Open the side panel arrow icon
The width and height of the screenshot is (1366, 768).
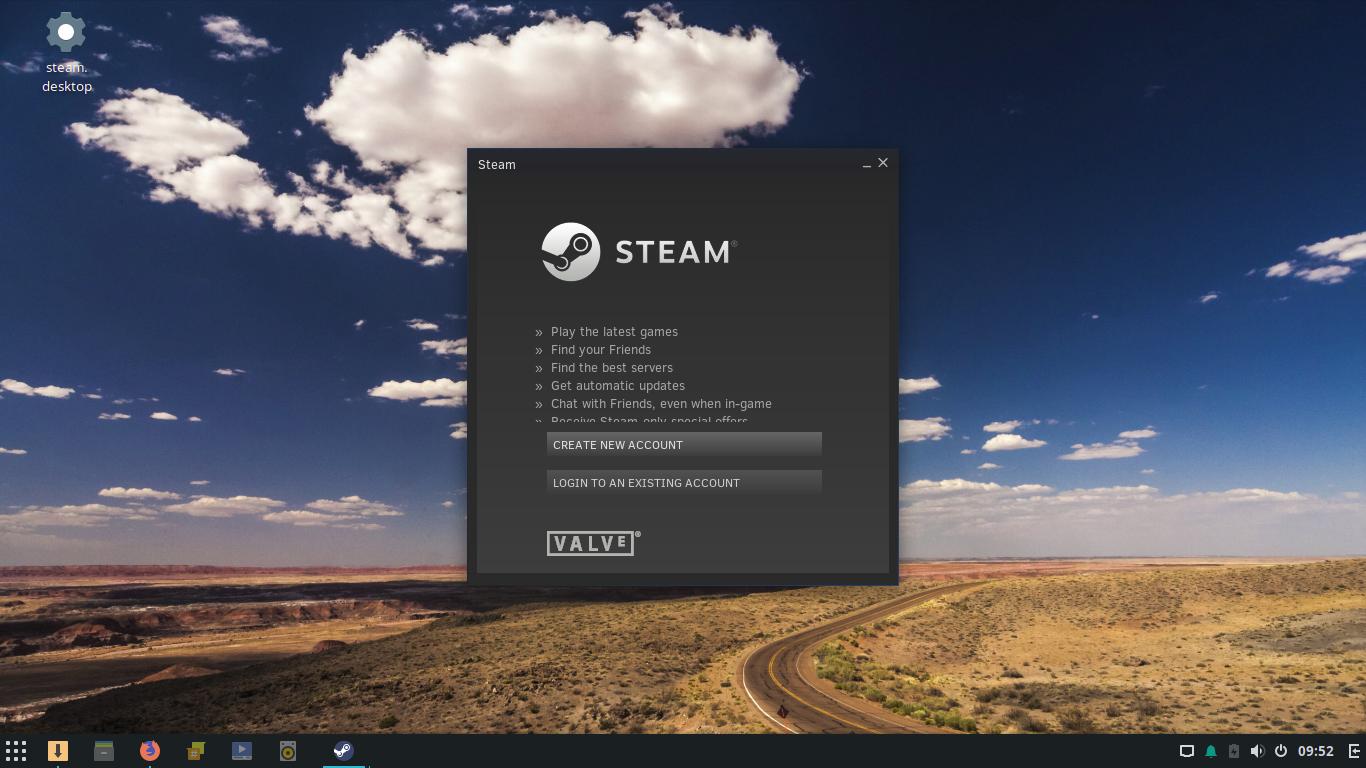pos(1354,751)
